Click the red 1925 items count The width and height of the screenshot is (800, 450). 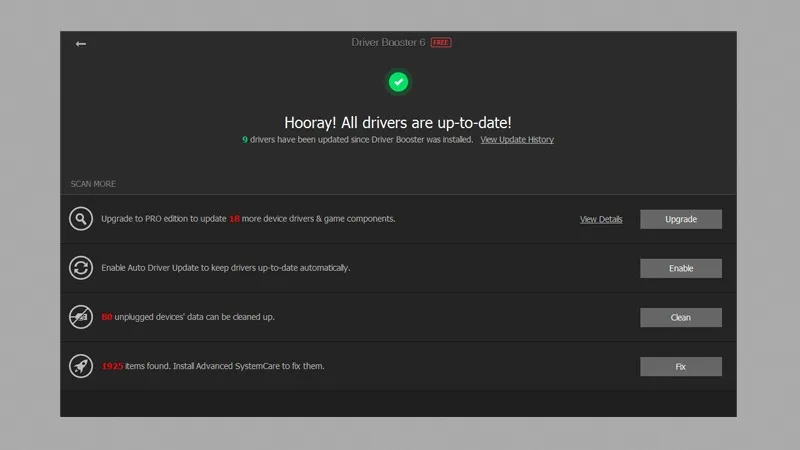pyautogui.click(x=112, y=366)
